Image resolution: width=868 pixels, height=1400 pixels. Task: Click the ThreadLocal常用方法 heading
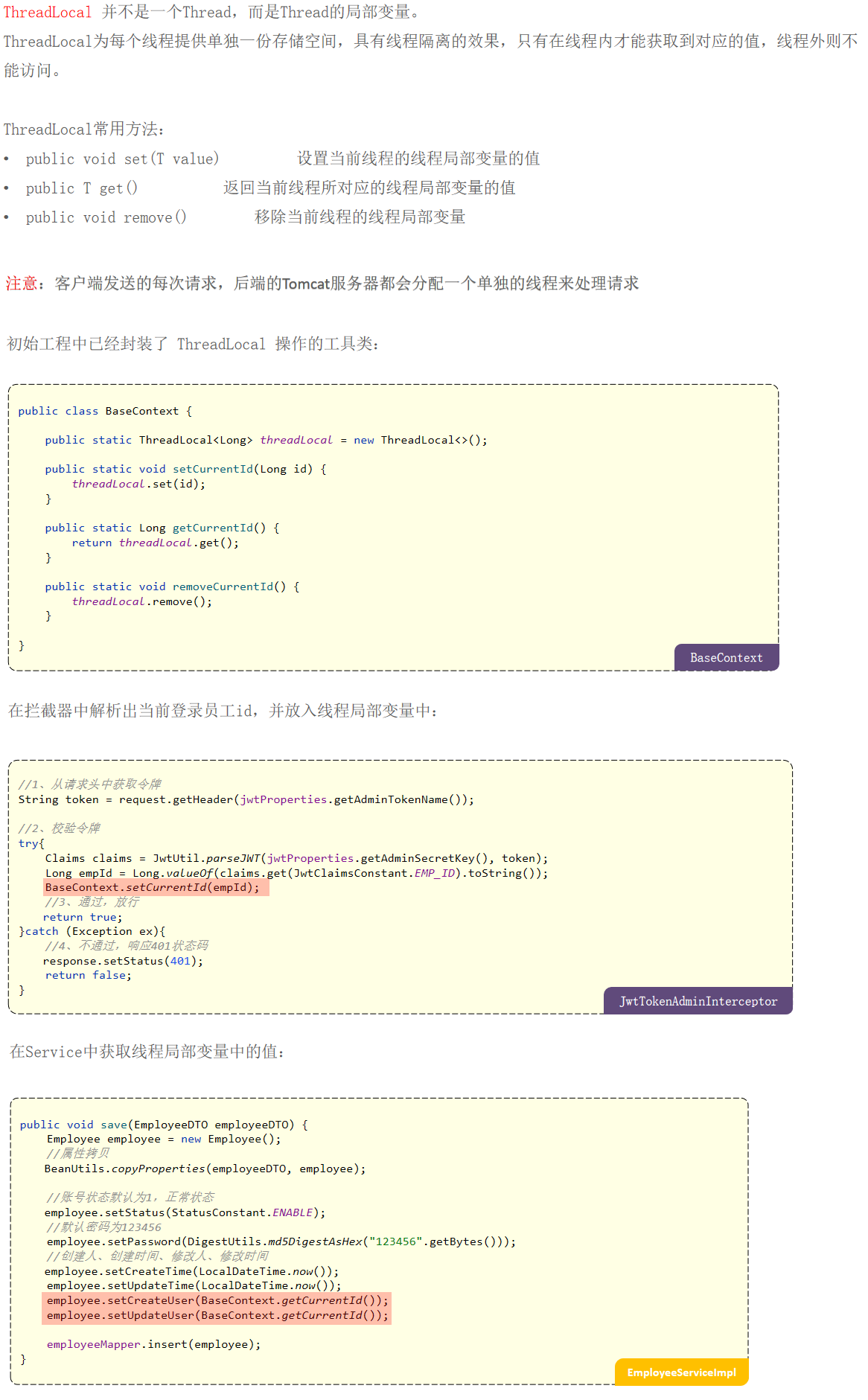83,130
